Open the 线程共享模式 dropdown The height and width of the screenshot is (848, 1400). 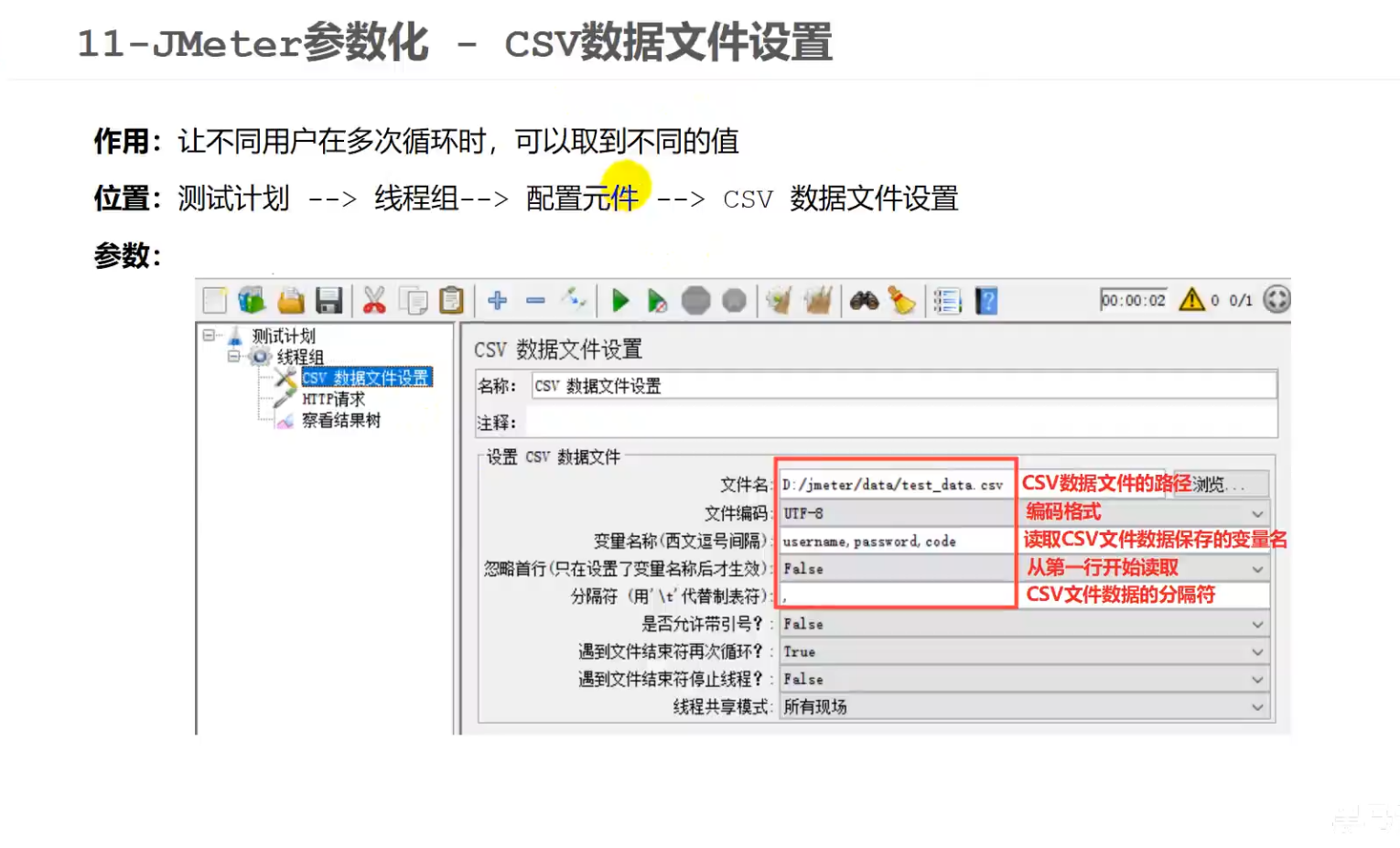(1024, 706)
